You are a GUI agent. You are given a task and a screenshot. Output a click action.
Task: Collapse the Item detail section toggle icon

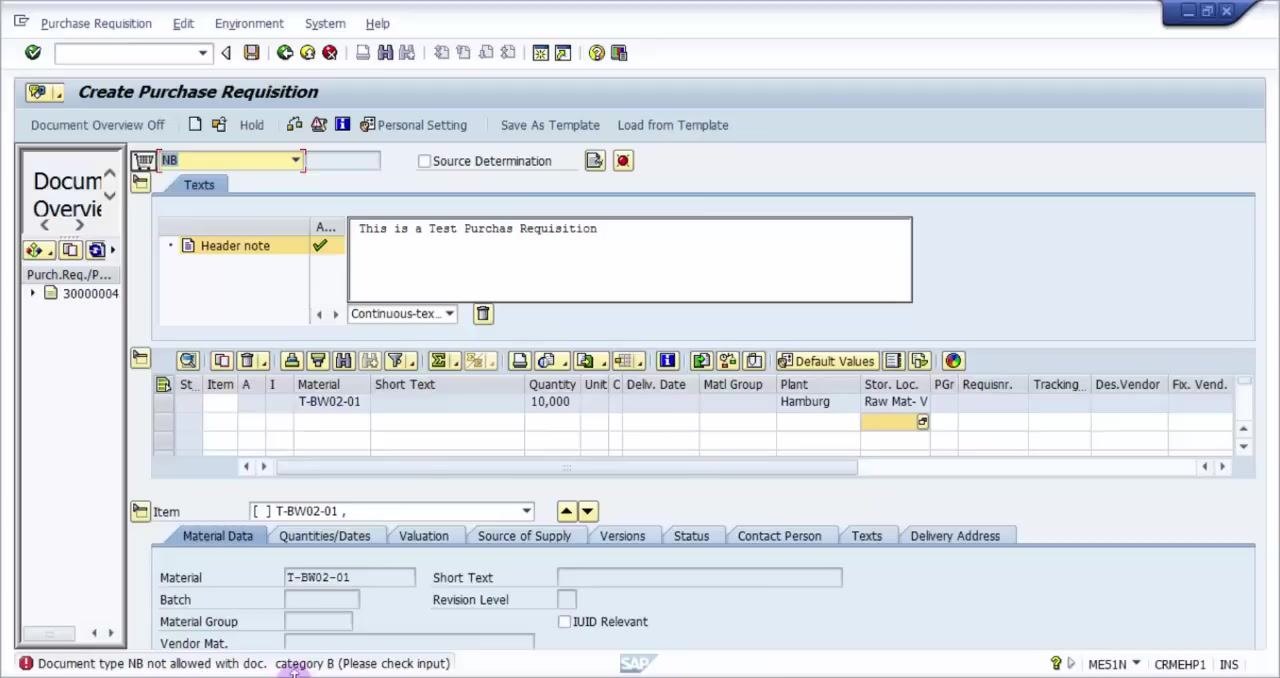[x=141, y=511]
